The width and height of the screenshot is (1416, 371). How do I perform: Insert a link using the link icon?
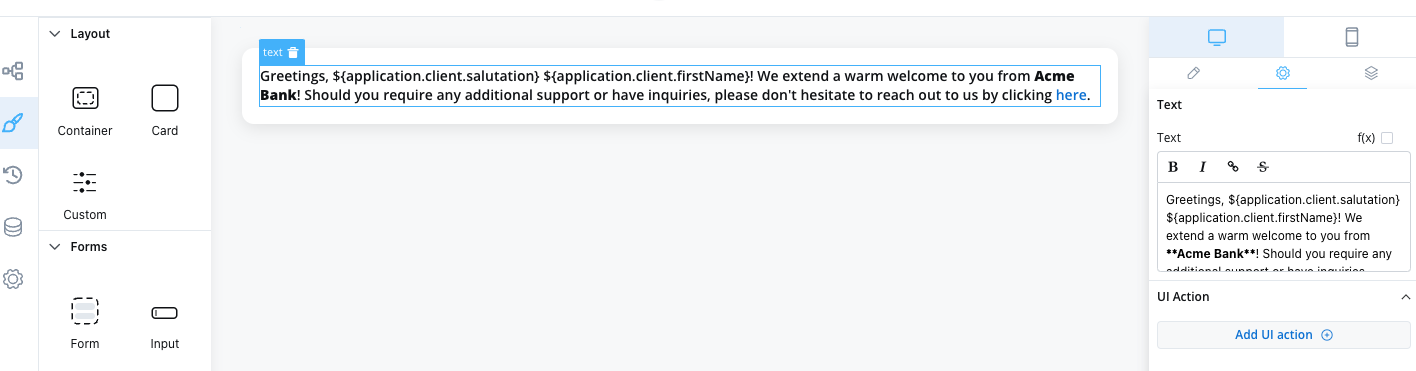tap(1233, 167)
